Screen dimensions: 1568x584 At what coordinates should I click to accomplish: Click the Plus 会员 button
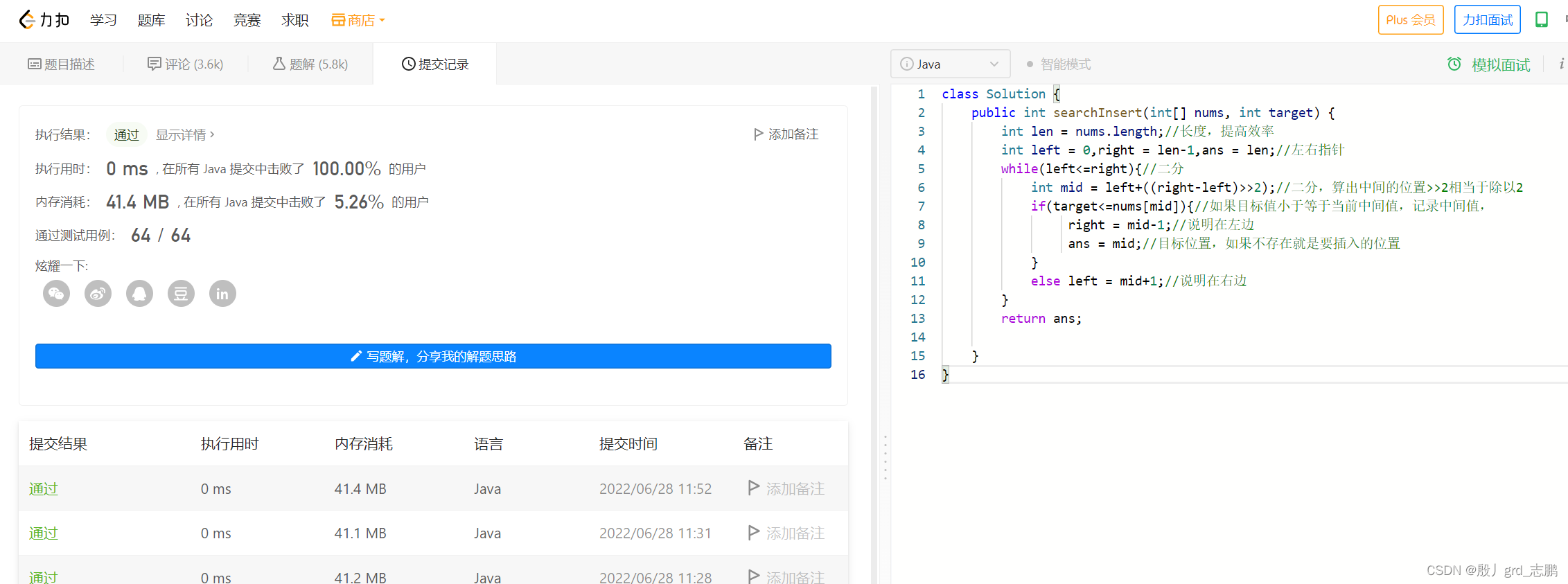pyautogui.click(x=1411, y=19)
